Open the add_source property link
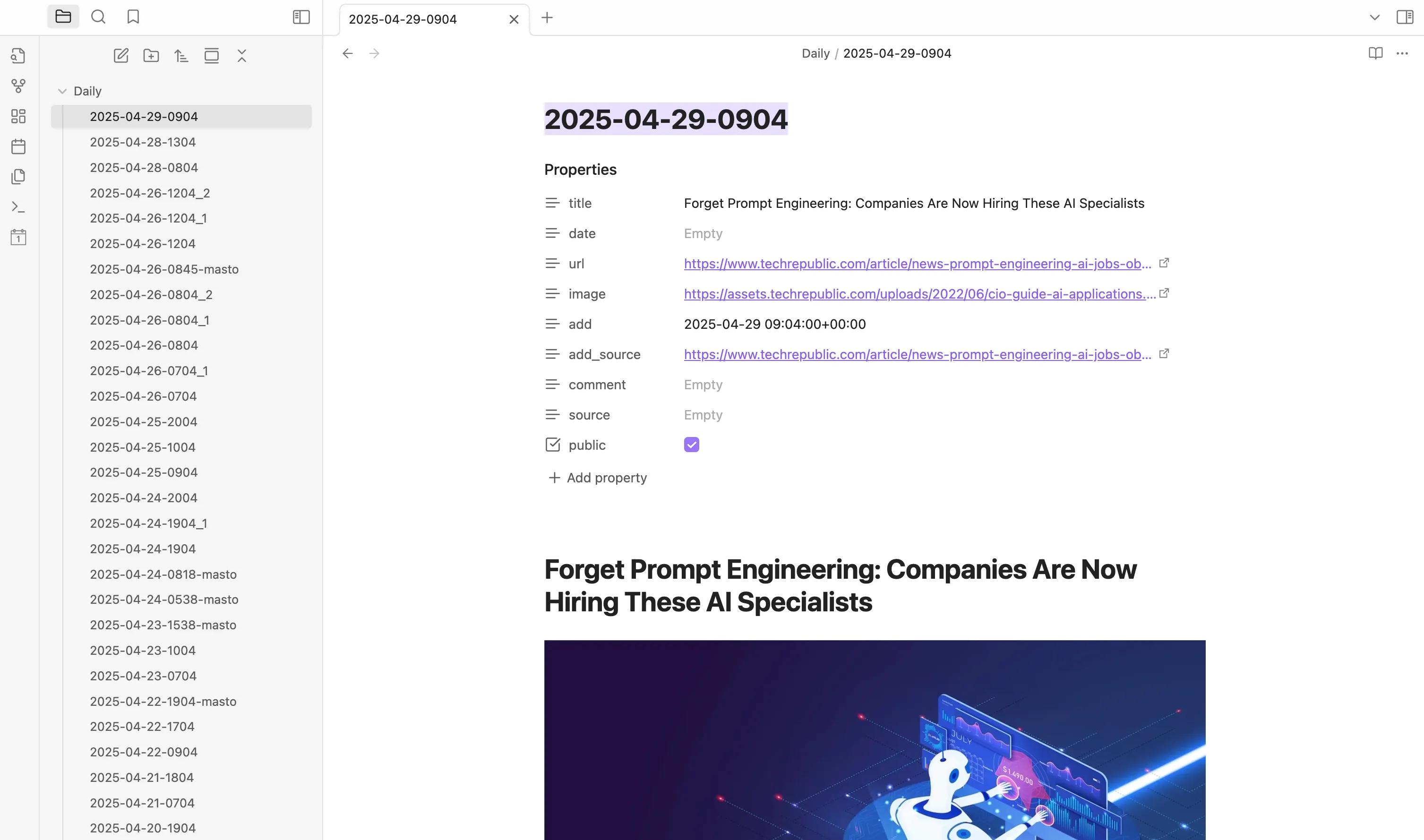Viewport: 1424px width, 840px height. pyautogui.click(x=918, y=354)
